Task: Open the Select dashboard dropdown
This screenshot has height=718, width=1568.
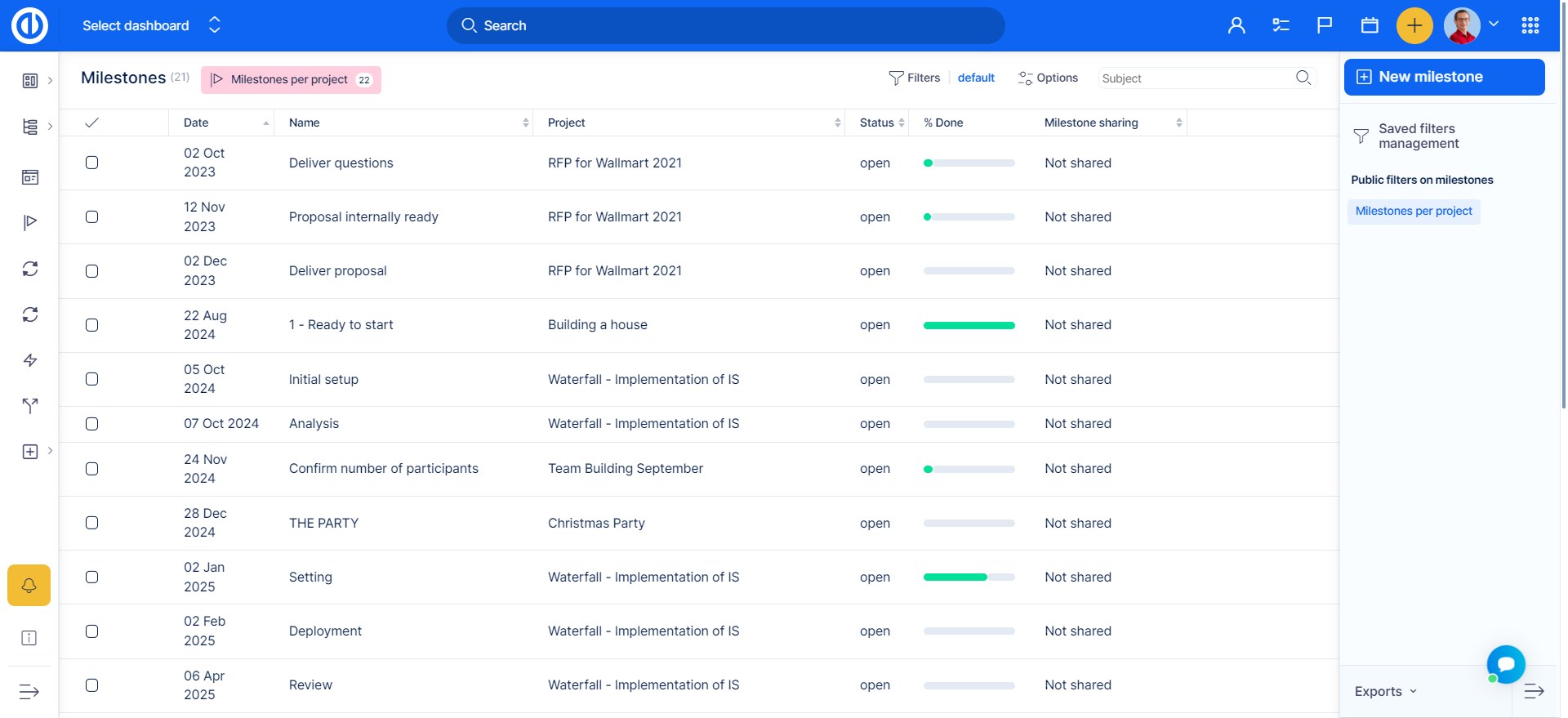Action: click(151, 26)
